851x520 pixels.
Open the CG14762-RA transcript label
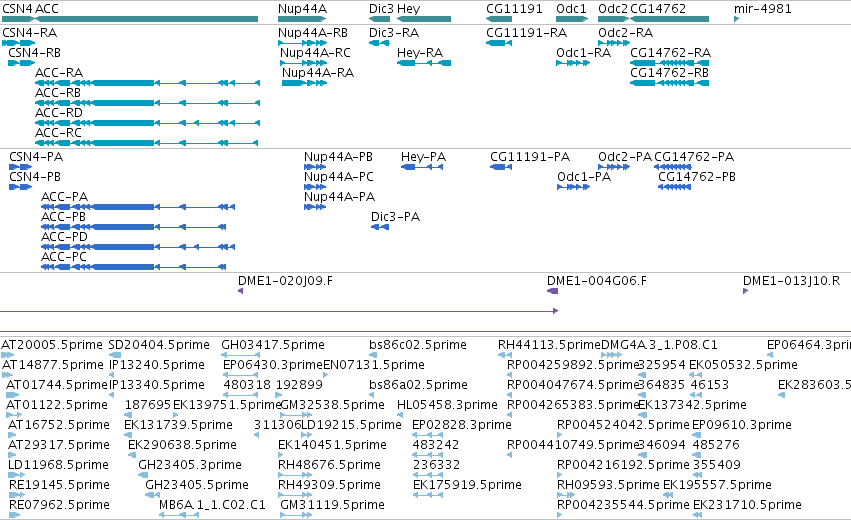click(x=670, y=53)
